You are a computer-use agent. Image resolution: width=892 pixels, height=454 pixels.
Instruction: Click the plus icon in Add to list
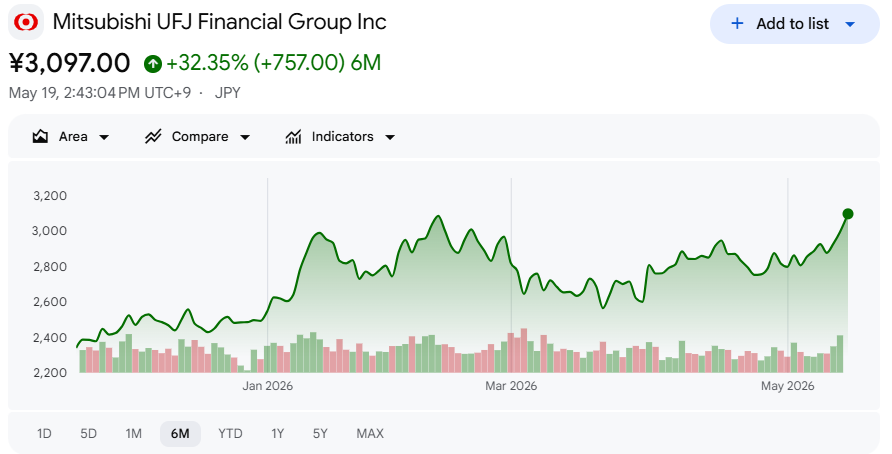(737, 23)
